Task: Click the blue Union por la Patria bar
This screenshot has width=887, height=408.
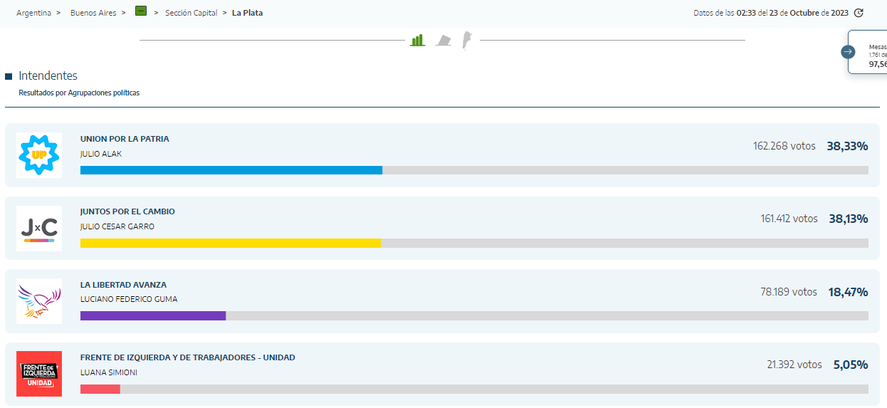Action: pyautogui.click(x=231, y=170)
